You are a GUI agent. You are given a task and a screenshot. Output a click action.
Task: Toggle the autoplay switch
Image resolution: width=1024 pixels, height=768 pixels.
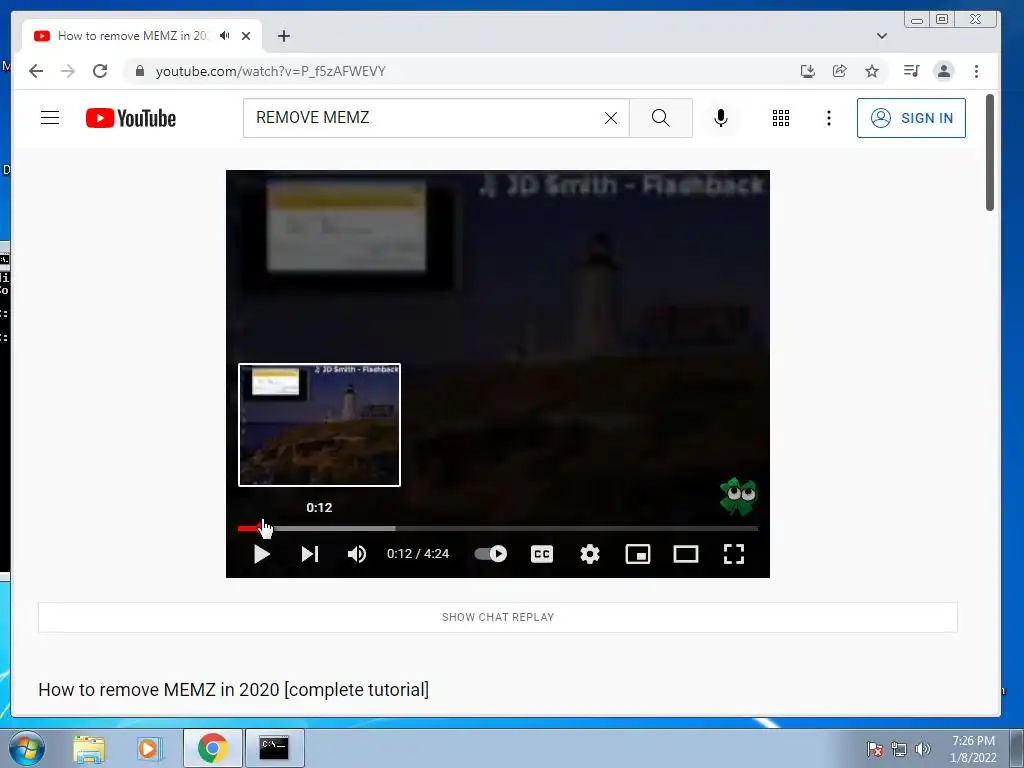coord(491,554)
